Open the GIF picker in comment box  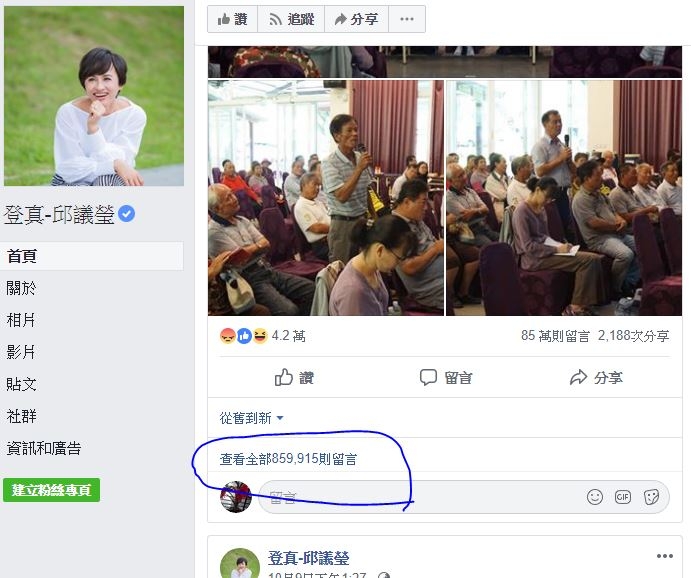click(x=623, y=497)
